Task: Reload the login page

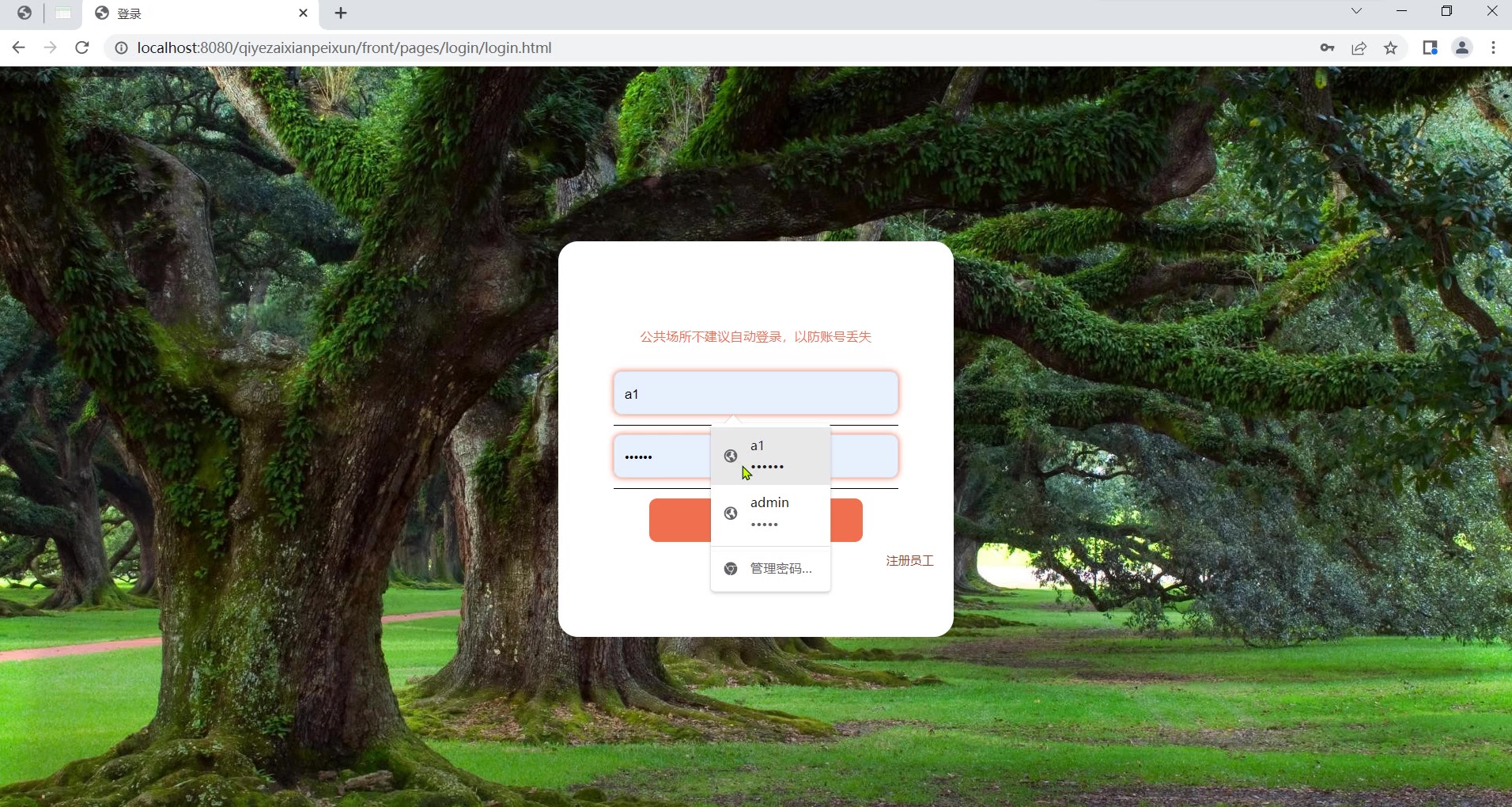Action: 81,47
